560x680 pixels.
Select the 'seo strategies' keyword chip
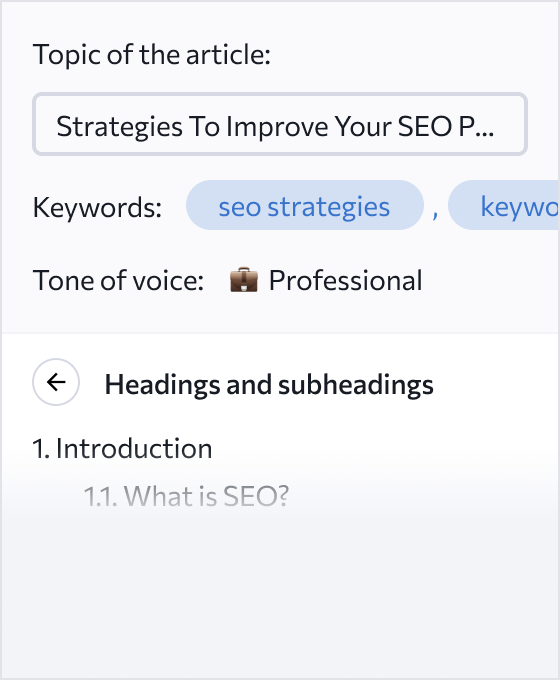click(x=305, y=205)
